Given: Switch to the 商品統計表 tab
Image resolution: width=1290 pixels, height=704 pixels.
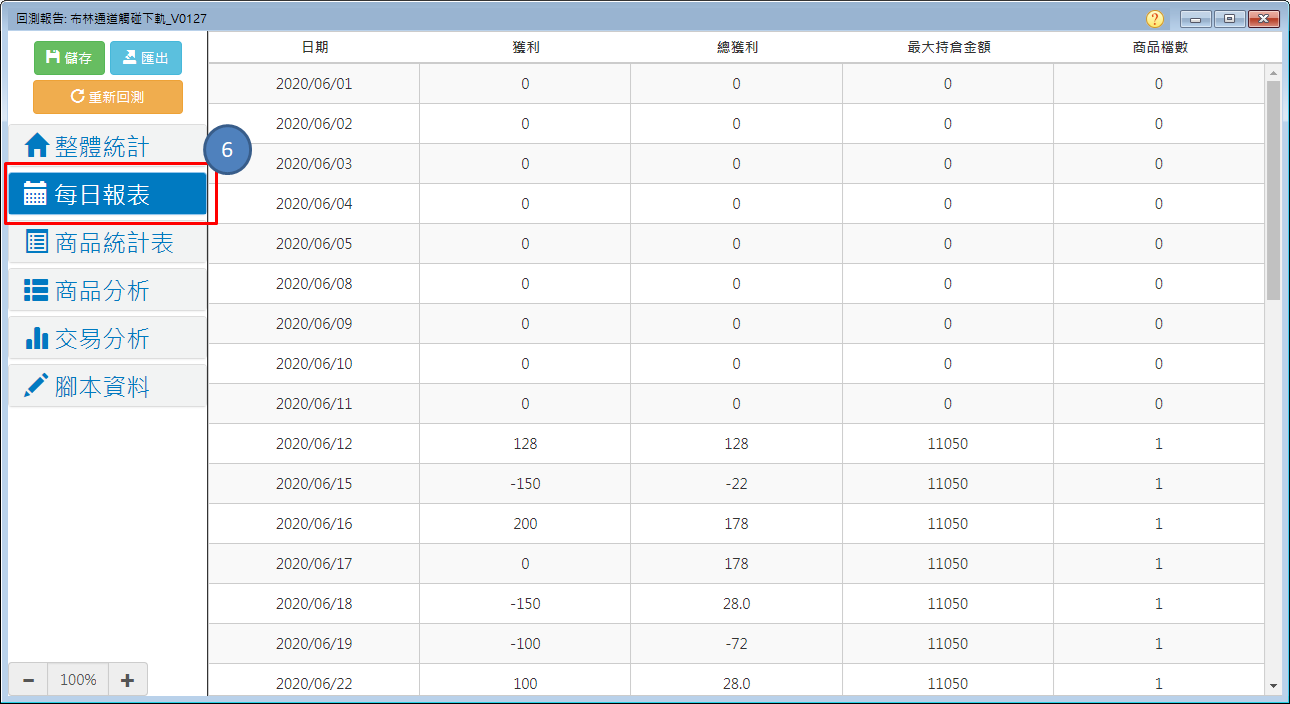Looking at the screenshot, I should [x=107, y=243].
